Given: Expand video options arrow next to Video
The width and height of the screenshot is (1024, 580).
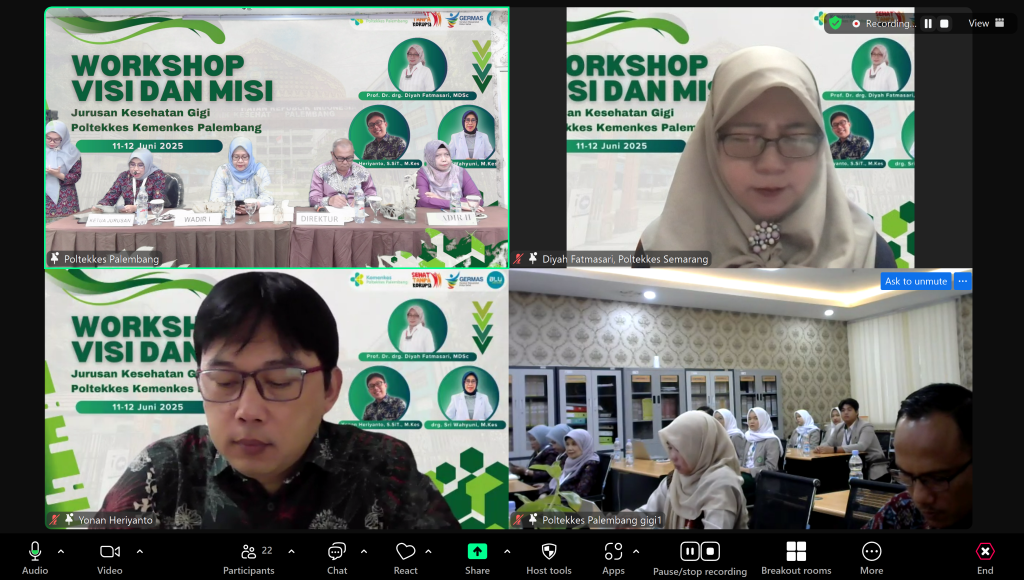Looking at the screenshot, I should coord(139,551).
